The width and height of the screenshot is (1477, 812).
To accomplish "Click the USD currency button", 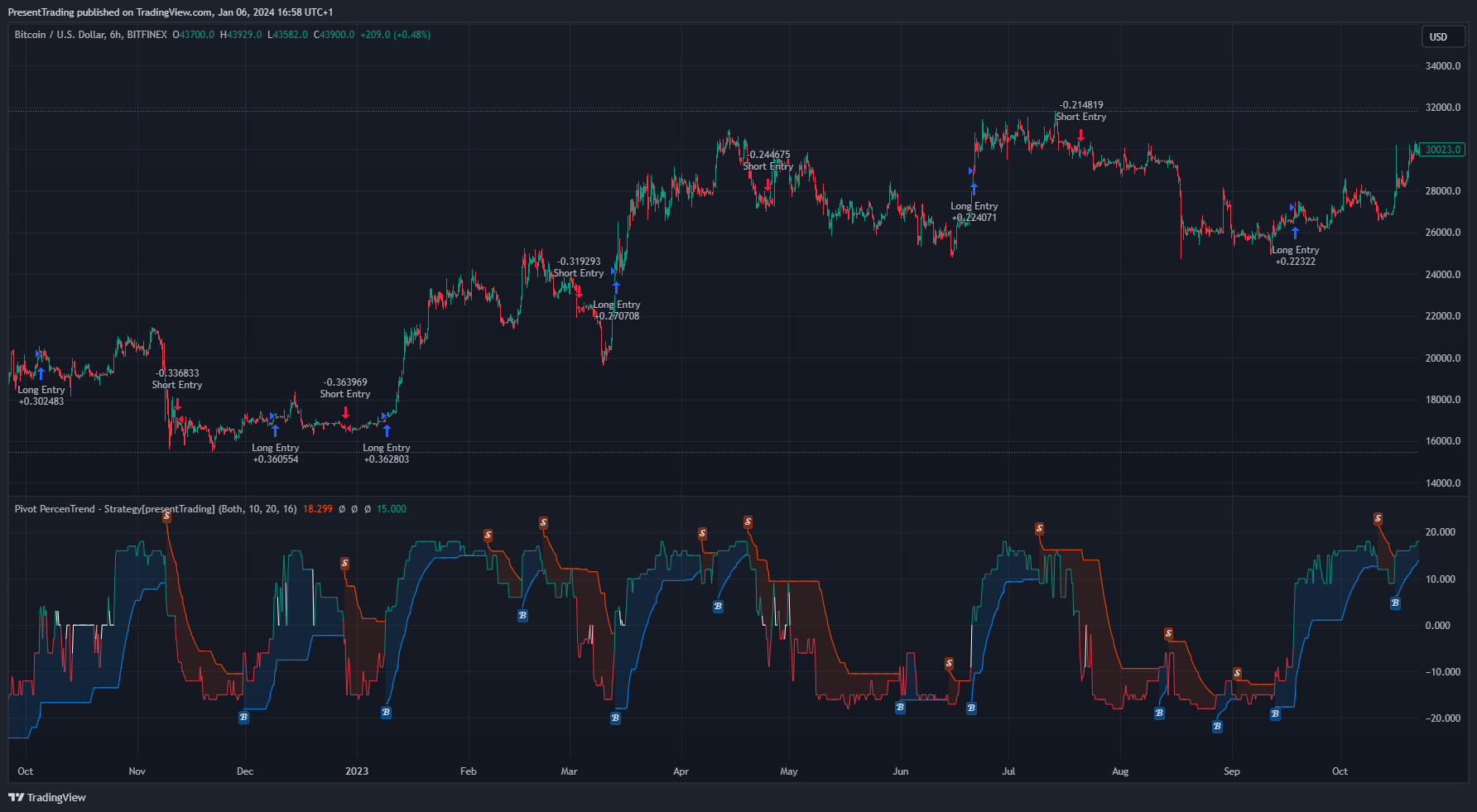I will pos(1444,36).
